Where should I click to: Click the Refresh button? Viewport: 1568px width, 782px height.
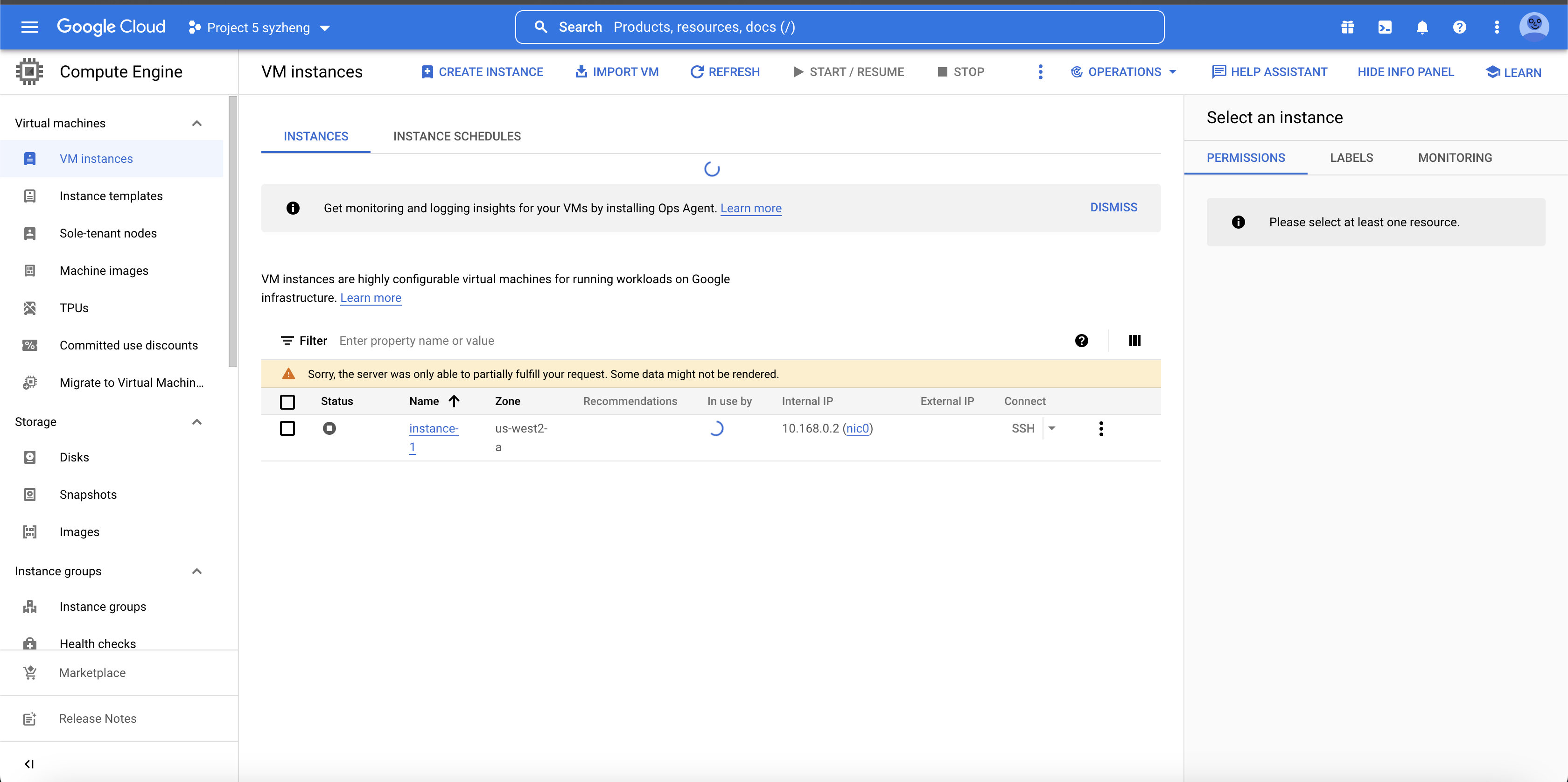[725, 72]
